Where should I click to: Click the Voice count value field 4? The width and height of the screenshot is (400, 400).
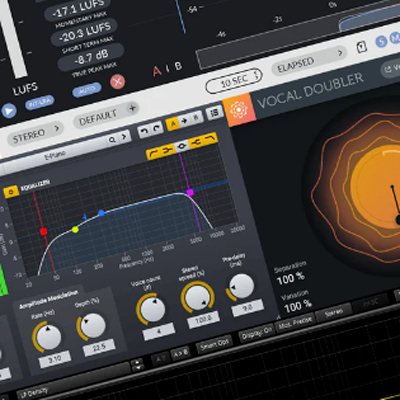tap(159, 332)
